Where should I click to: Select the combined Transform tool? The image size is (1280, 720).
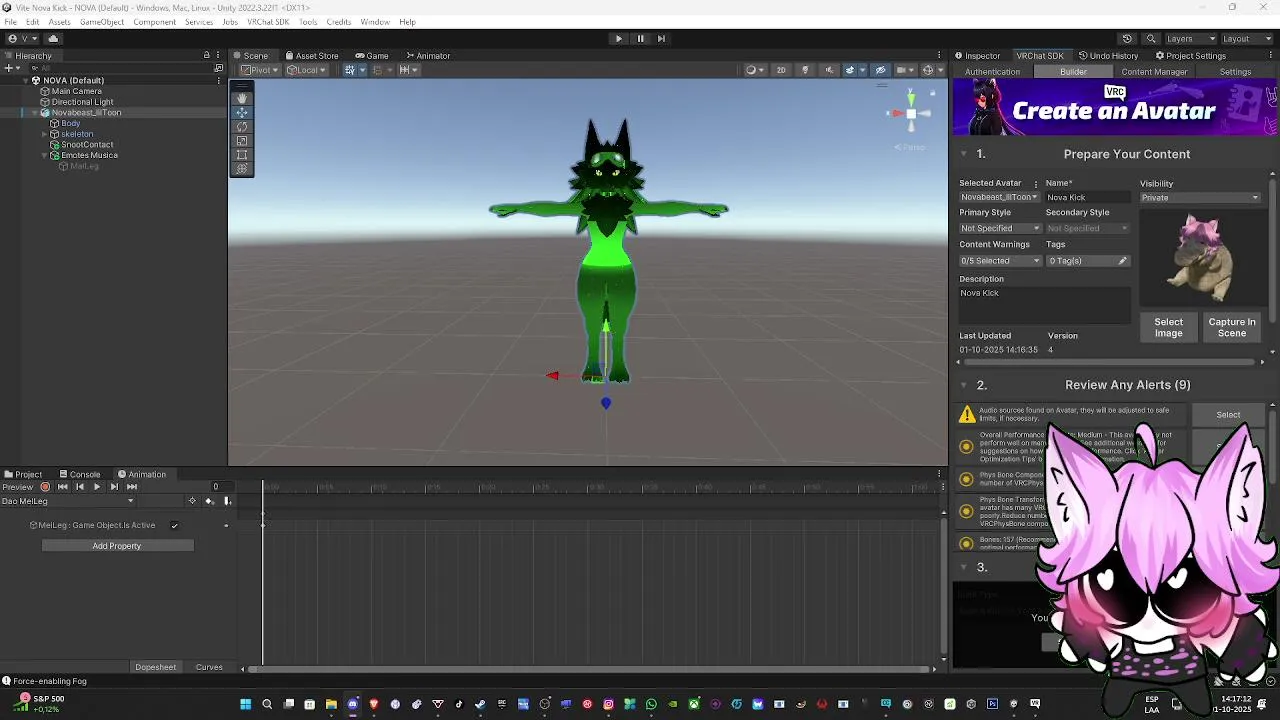242,169
